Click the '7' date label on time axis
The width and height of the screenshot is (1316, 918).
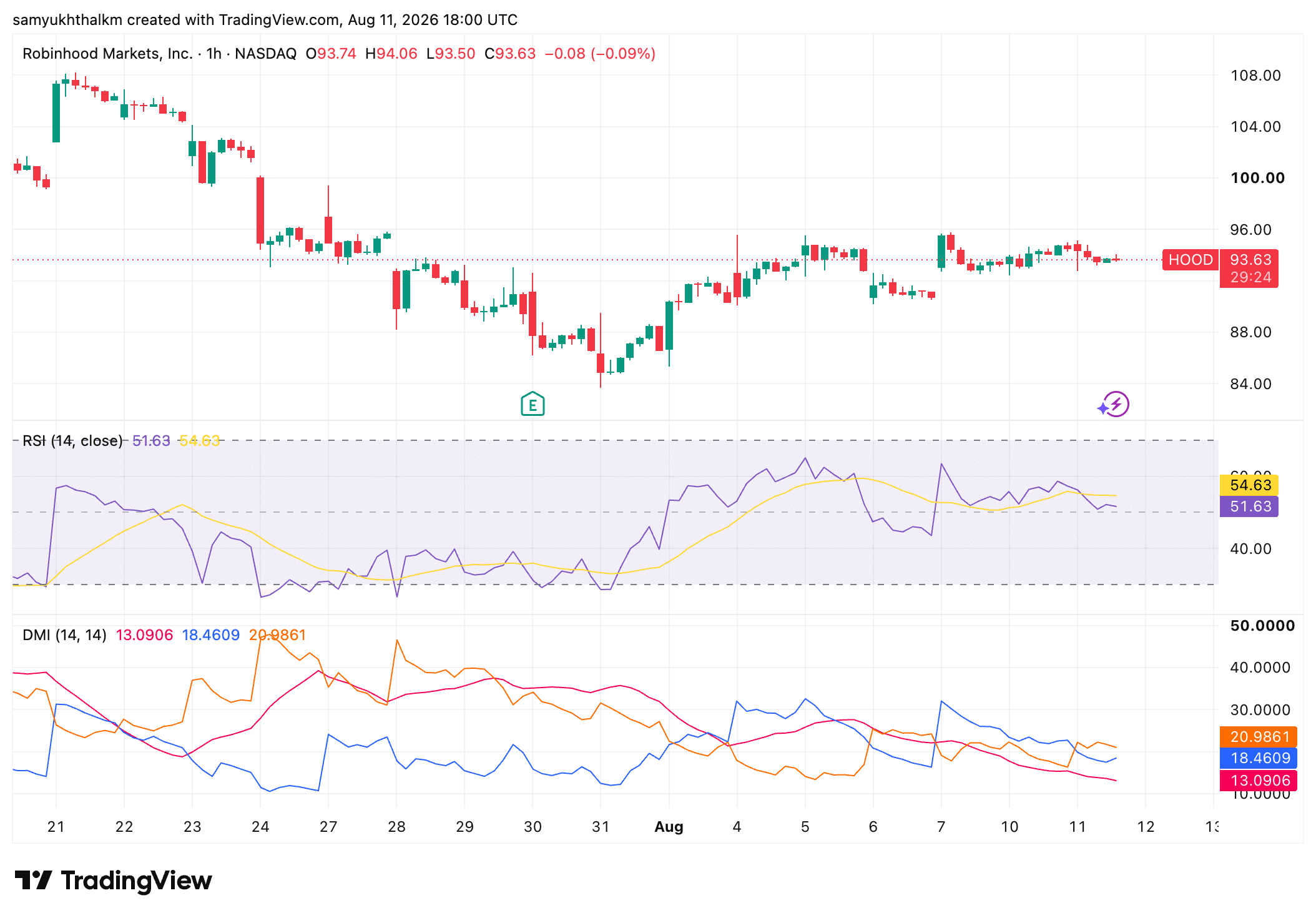(x=941, y=827)
